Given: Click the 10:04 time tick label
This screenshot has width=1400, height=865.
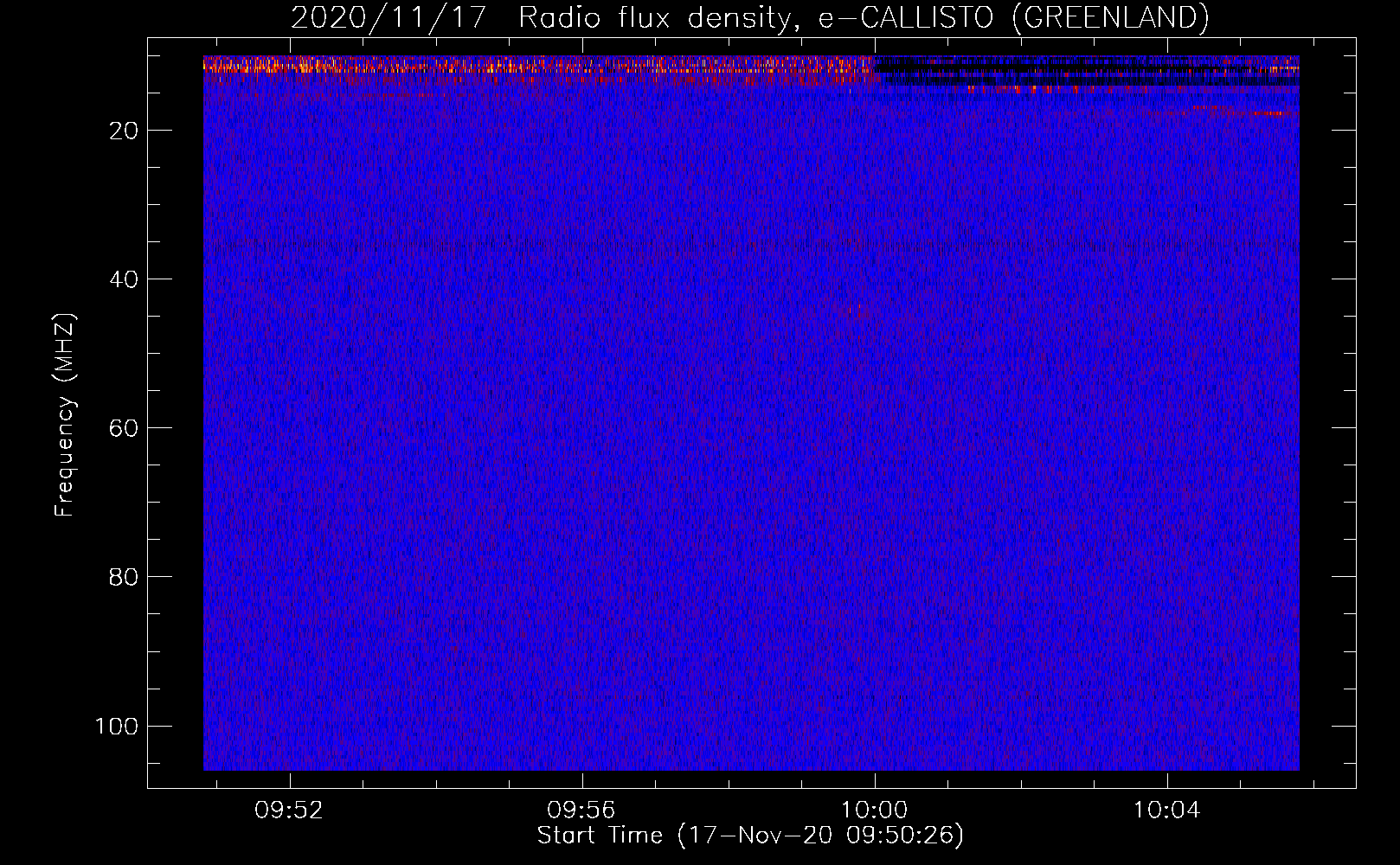Looking at the screenshot, I should (x=1167, y=811).
